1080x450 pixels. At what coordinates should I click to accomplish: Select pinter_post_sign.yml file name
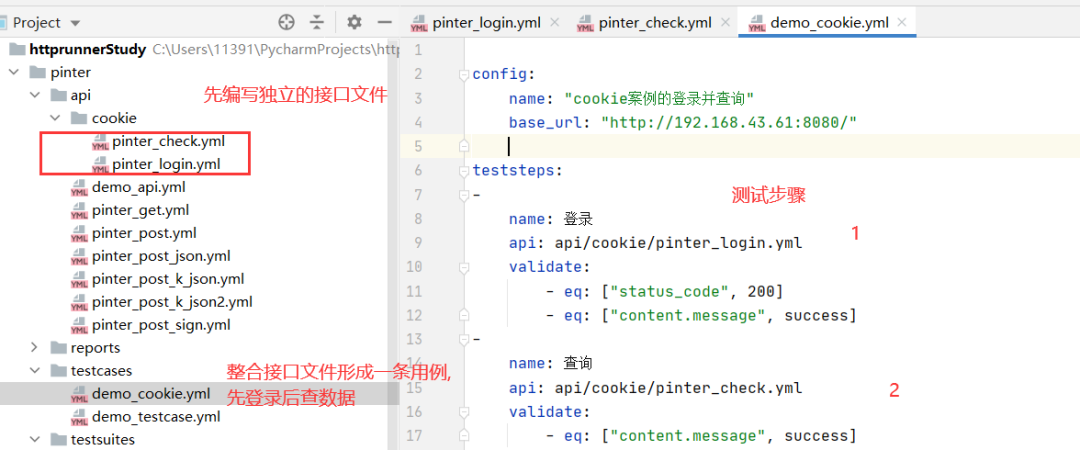[x=161, y=324]
